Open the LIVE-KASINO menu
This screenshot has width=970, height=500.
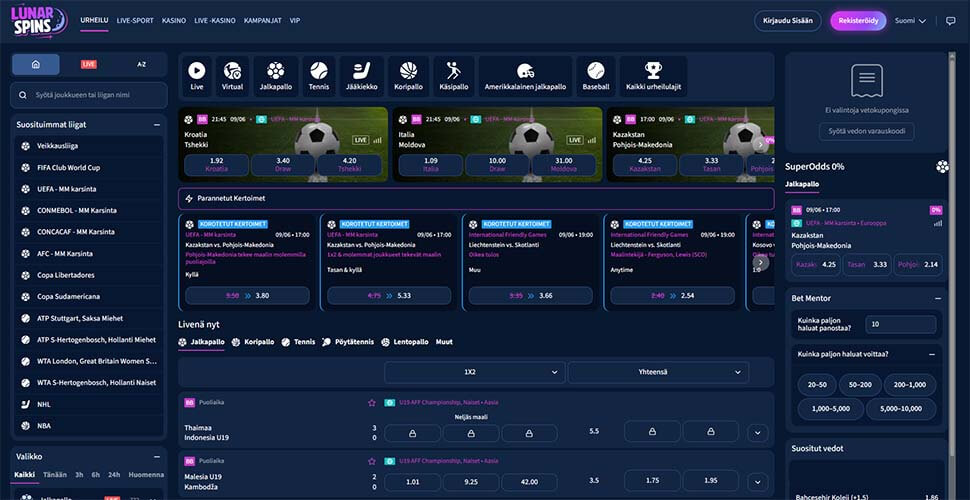coord(215,20)
